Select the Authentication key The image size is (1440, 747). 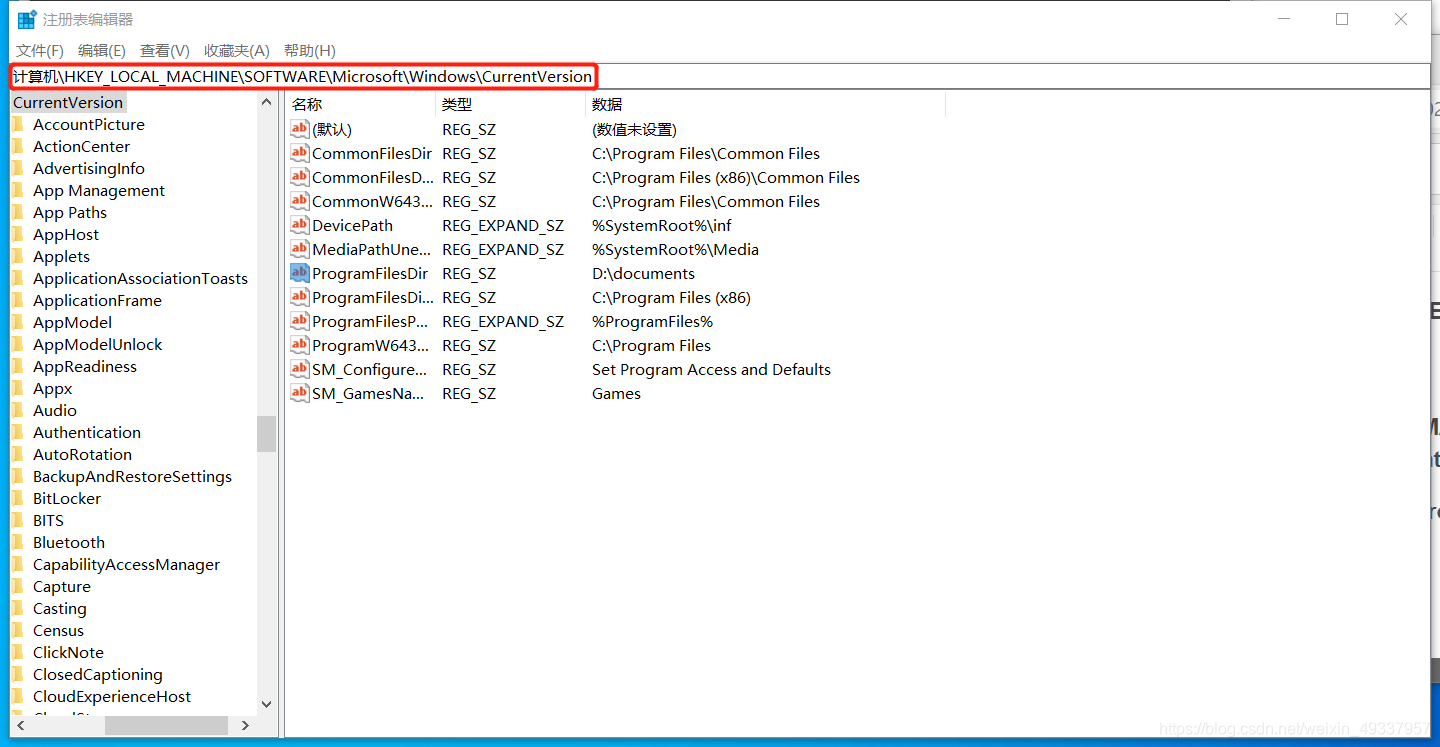point(87,432)
